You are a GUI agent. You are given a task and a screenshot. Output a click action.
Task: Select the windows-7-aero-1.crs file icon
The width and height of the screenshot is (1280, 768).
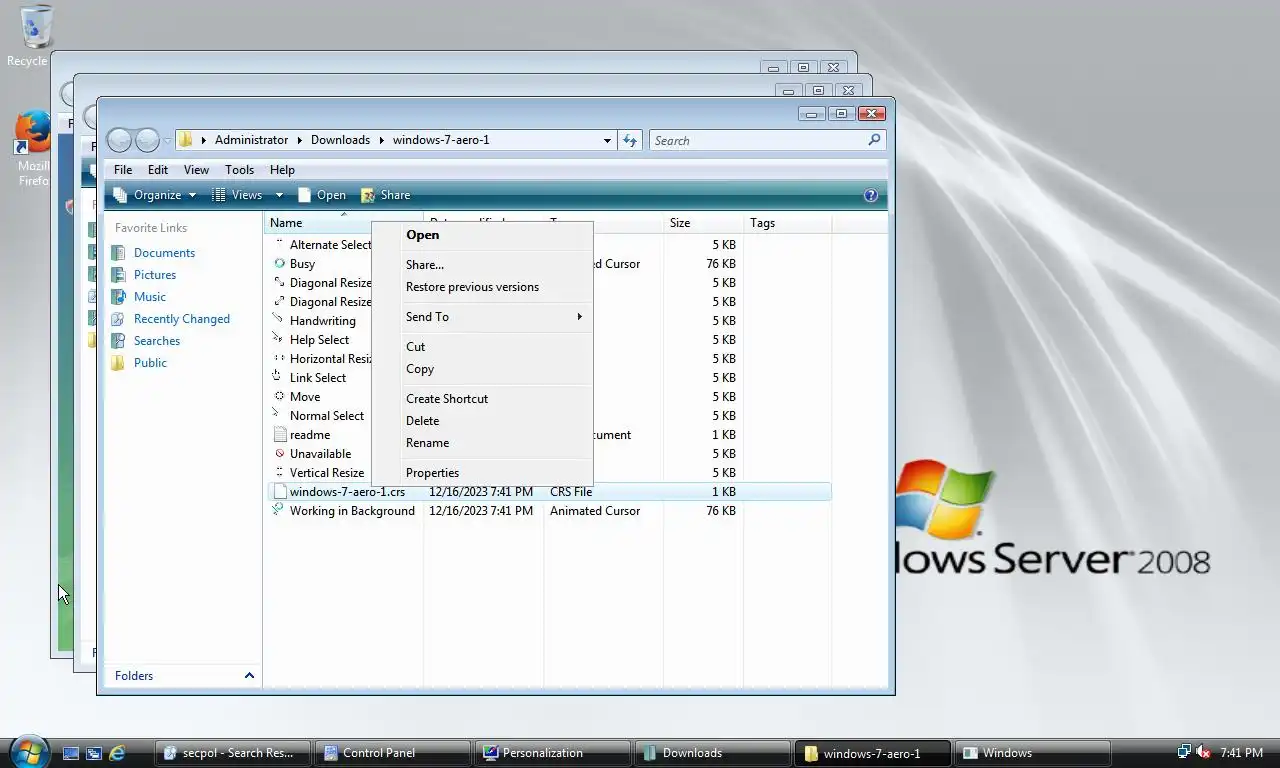click(x=280, y=492)
